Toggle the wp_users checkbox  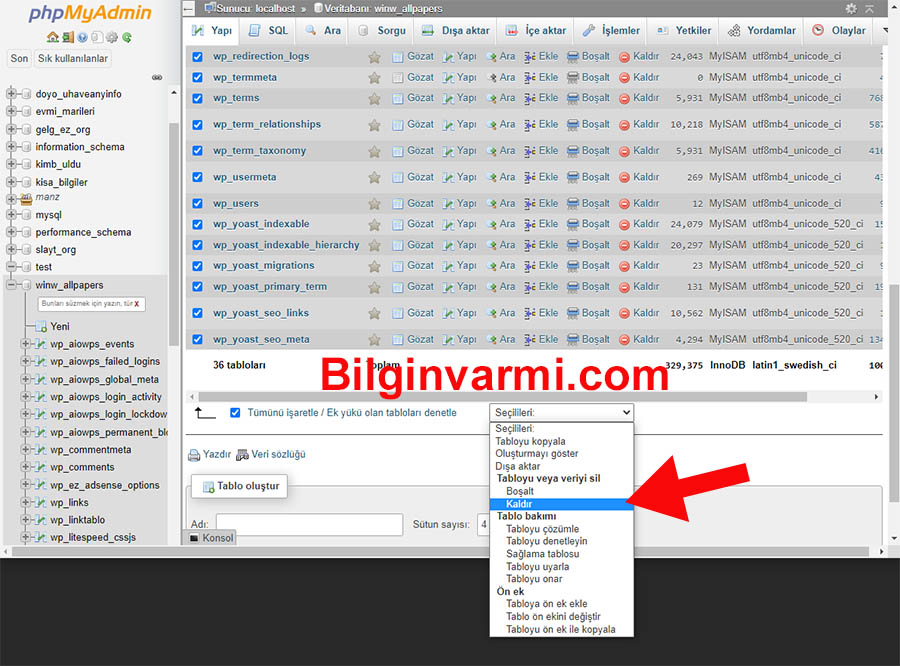pos(197,204)
